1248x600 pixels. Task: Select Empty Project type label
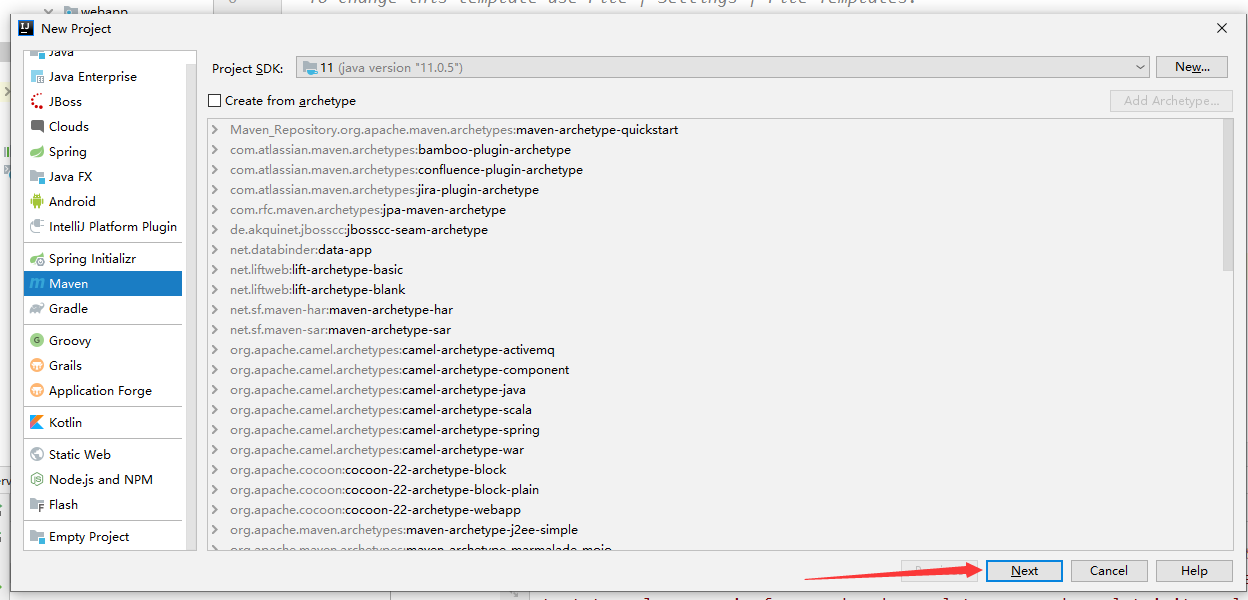[x=89, y=537]
